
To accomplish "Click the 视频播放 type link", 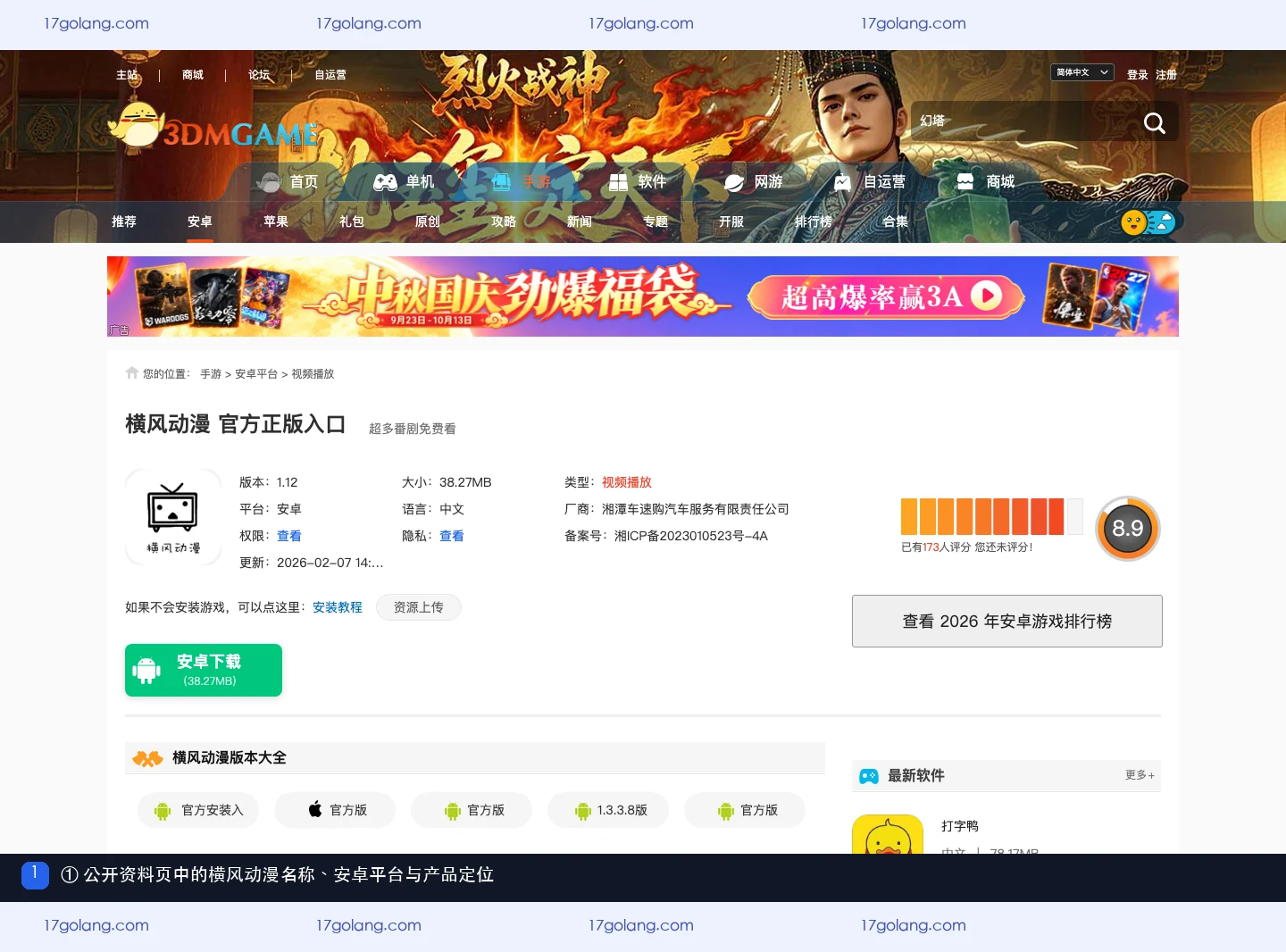I will click(627, 482).
